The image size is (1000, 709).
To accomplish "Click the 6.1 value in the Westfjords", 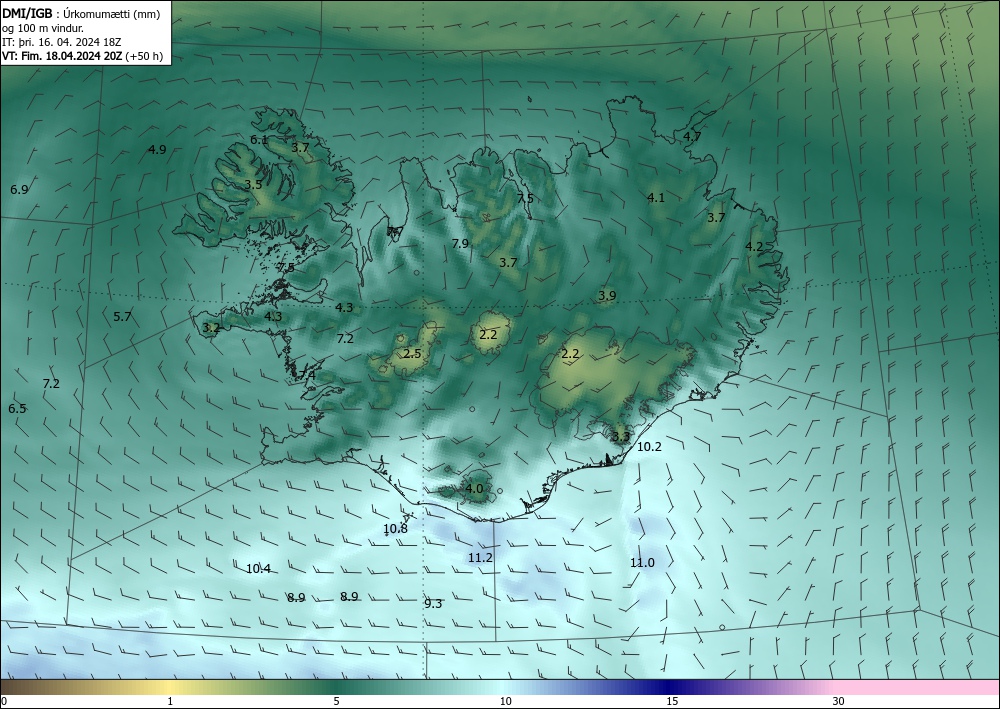I will (259, 140).
